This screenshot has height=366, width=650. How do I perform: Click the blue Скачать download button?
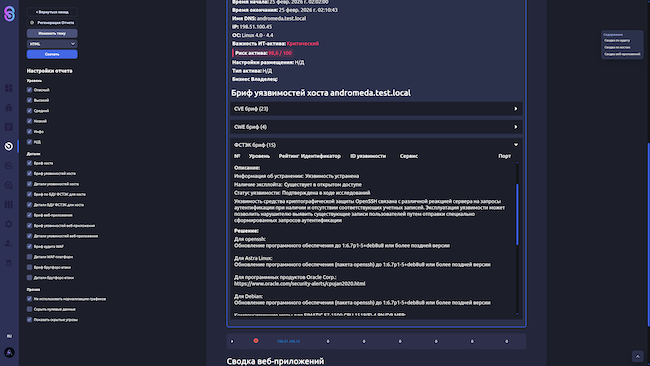click(52, 54)
